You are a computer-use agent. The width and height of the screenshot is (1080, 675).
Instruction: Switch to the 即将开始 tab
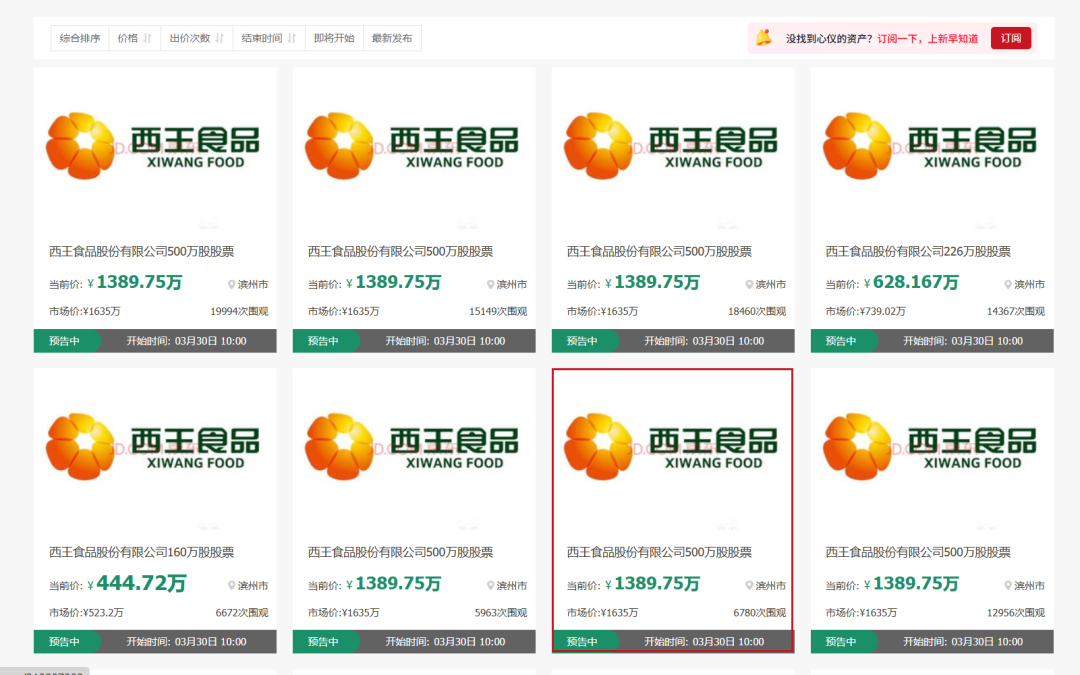(334, 37)
